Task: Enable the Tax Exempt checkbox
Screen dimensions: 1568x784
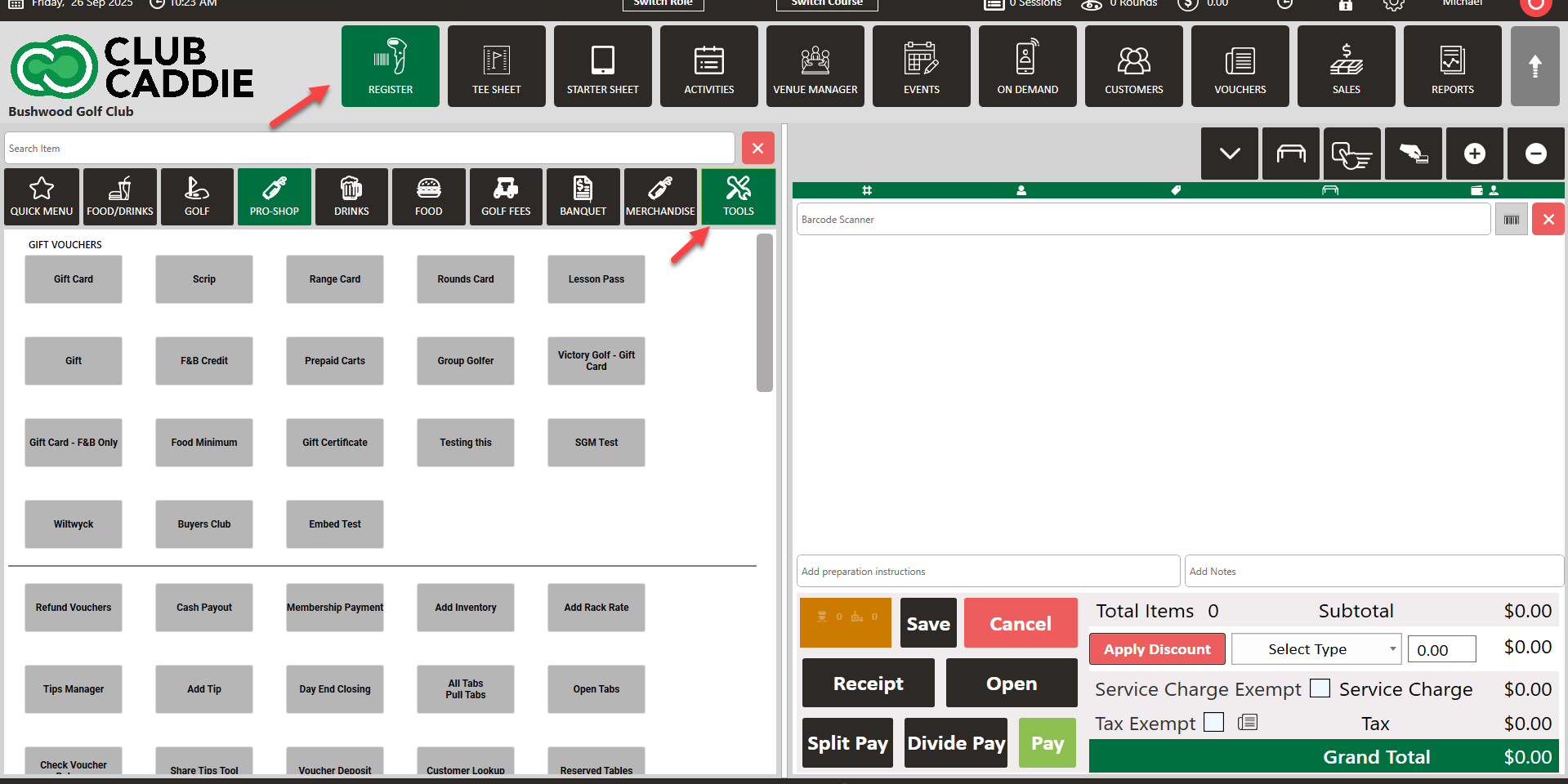Action: pos(1214,723)
